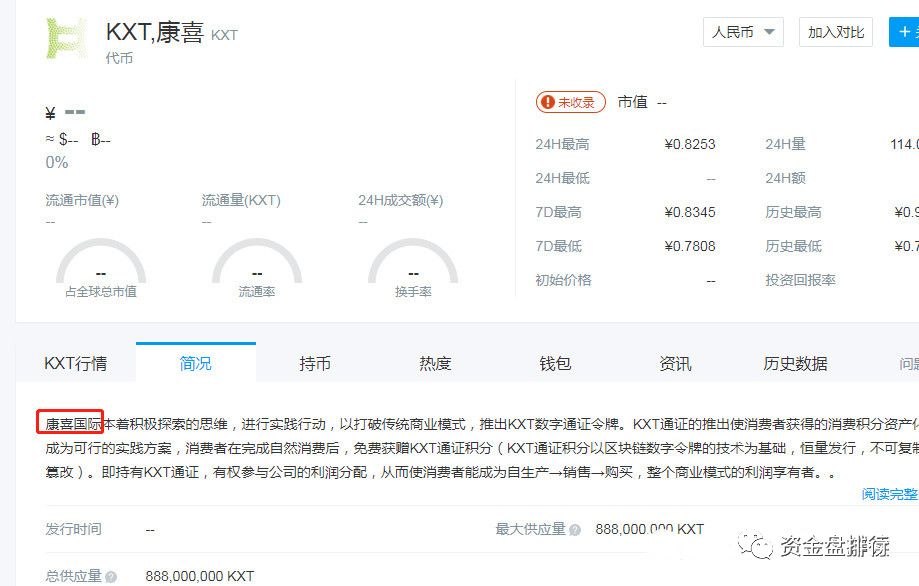Click the 24H额 label

click(785, 178)
